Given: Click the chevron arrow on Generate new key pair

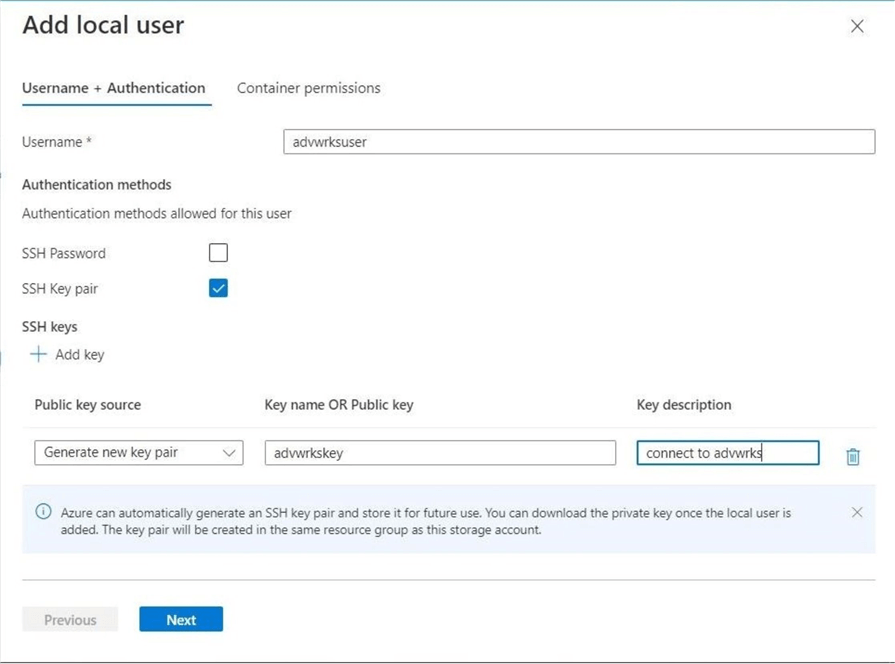Looking at the screenshot, I should click(229, 453).
